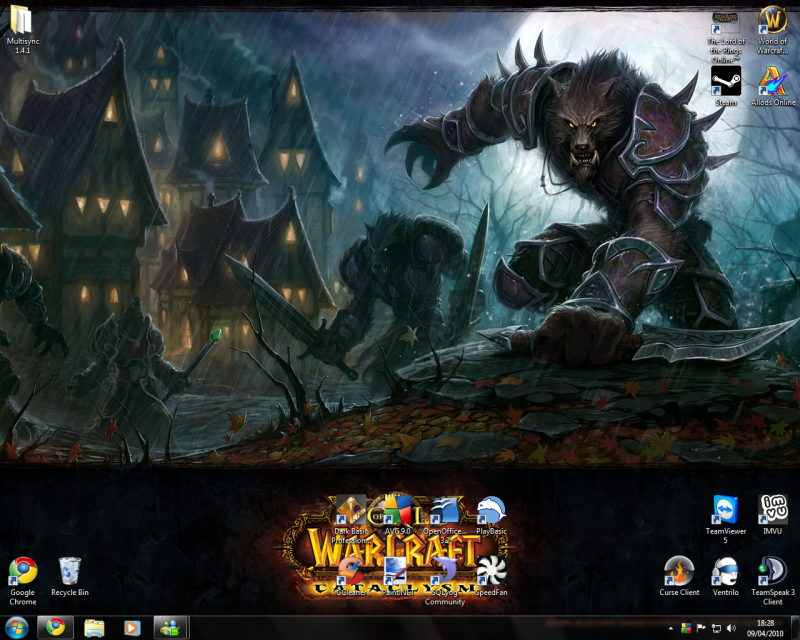This screenshot has width=800, height=640.
Task: Open Windows Media Player taskbar button
Action: (x=132, y=627)
